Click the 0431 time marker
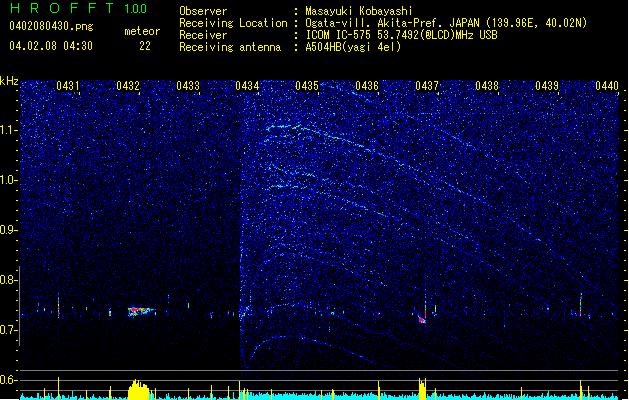 coord(67,86)
